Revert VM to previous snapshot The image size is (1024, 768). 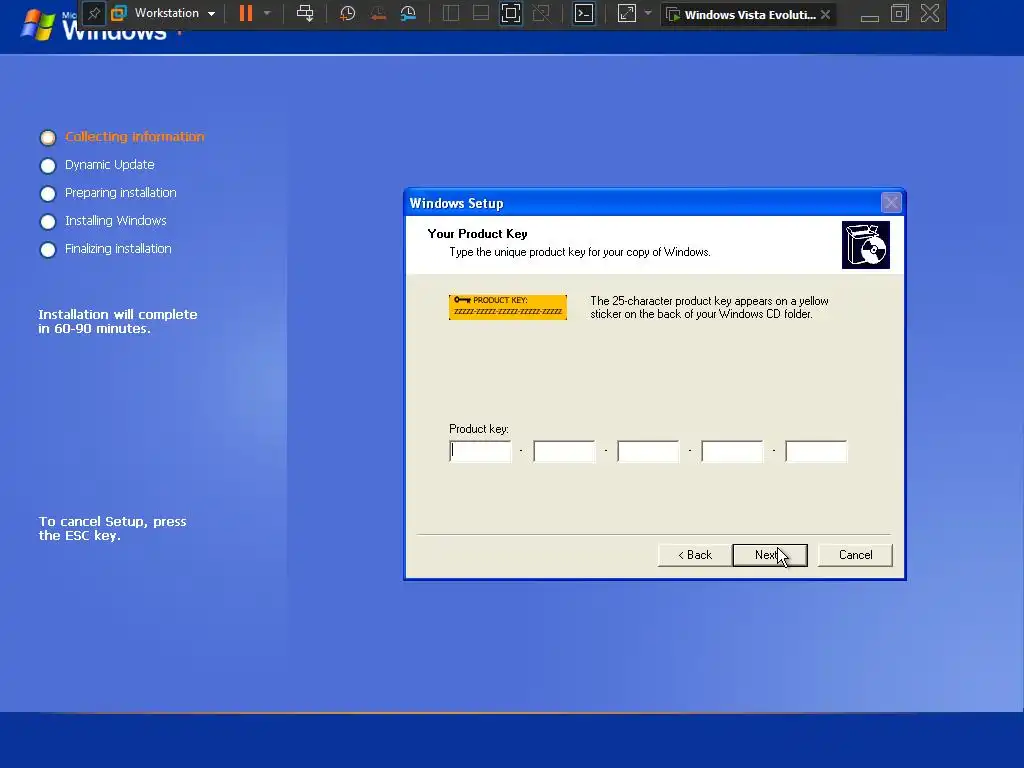[x=377, y=13]
